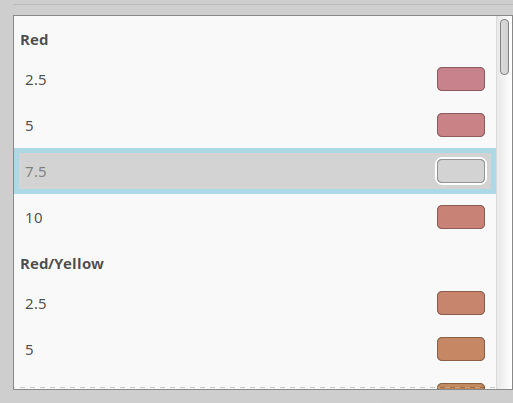Select the 5 label under Red

click(x=29, y=126)
